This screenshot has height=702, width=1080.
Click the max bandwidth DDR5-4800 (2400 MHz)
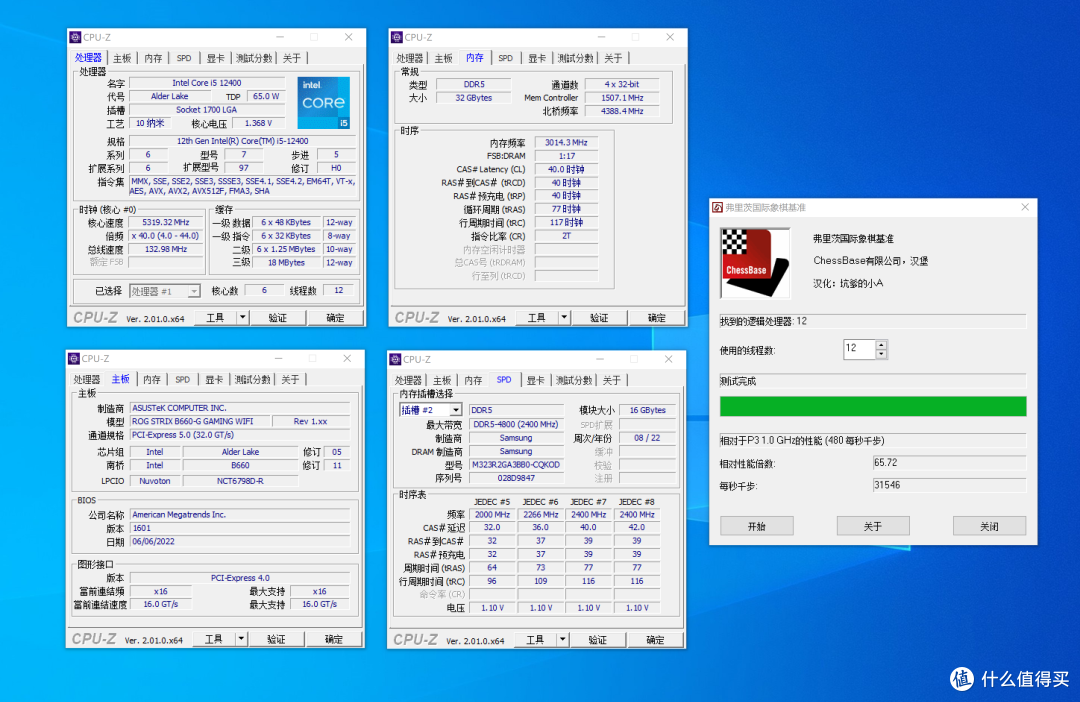(x=516, y=425)
